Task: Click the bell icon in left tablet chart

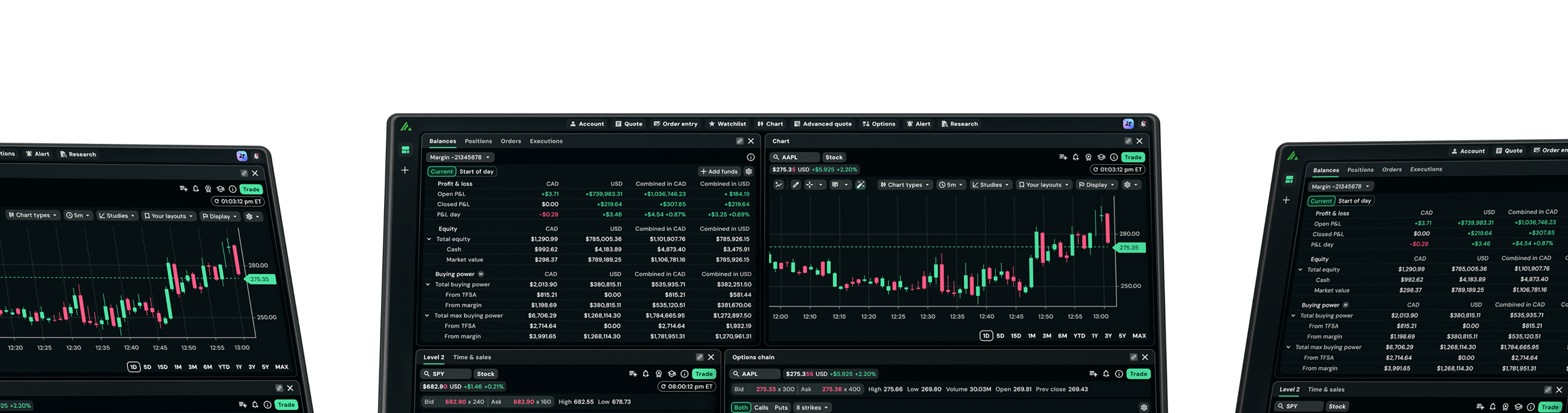Action: pos(196,189)
